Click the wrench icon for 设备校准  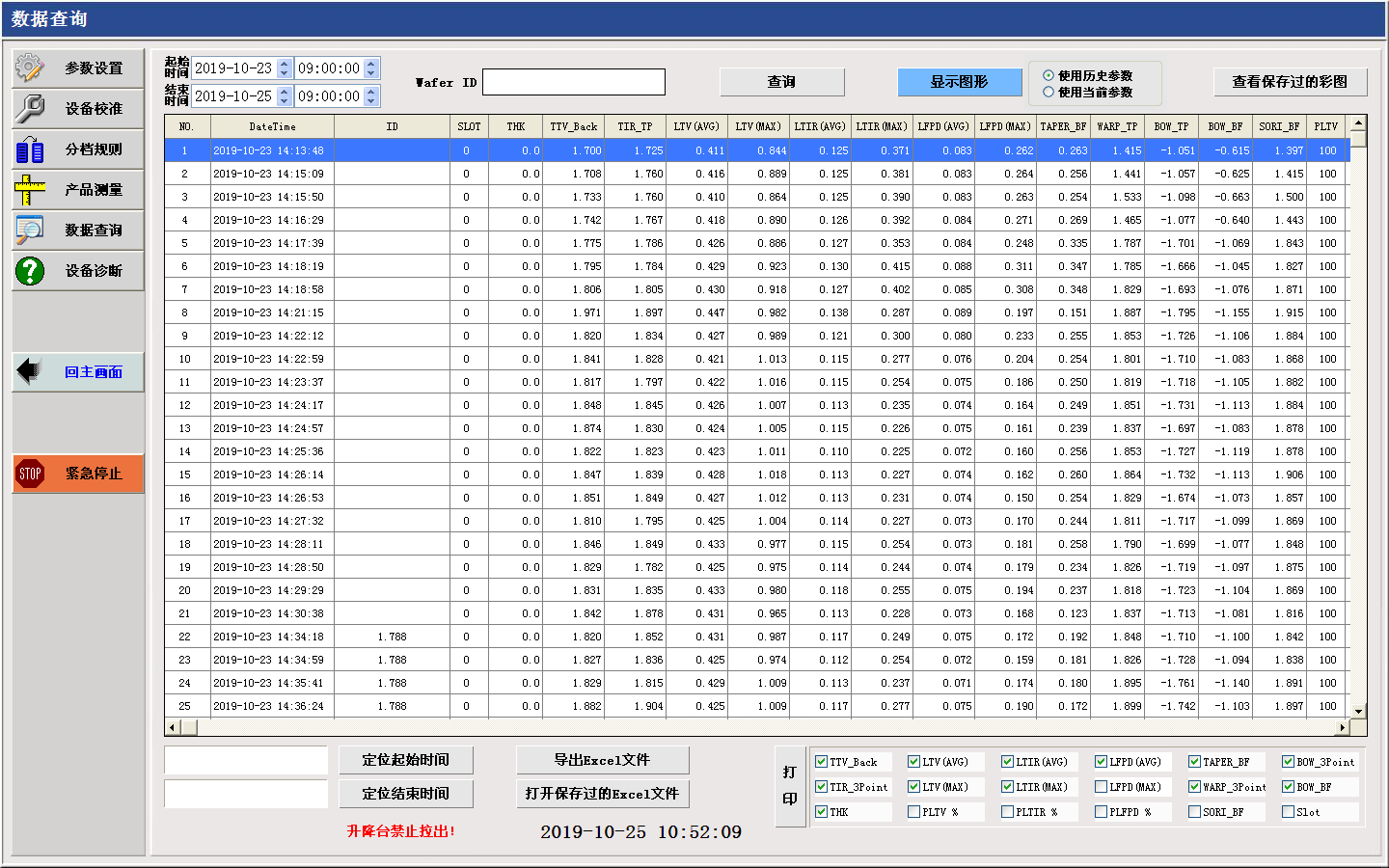[30, 109]
